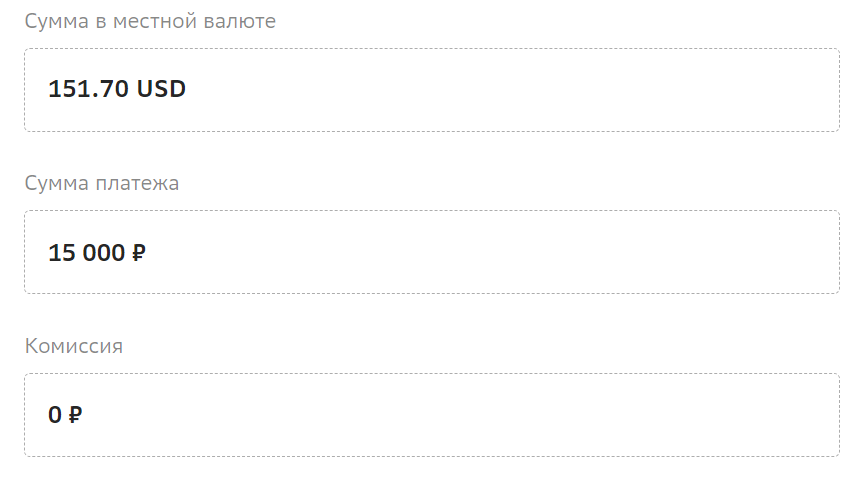Click the 15 000 ₽ value text
Image resolution: width=860 pixels, height=487 pixels.
pos(97,252)
